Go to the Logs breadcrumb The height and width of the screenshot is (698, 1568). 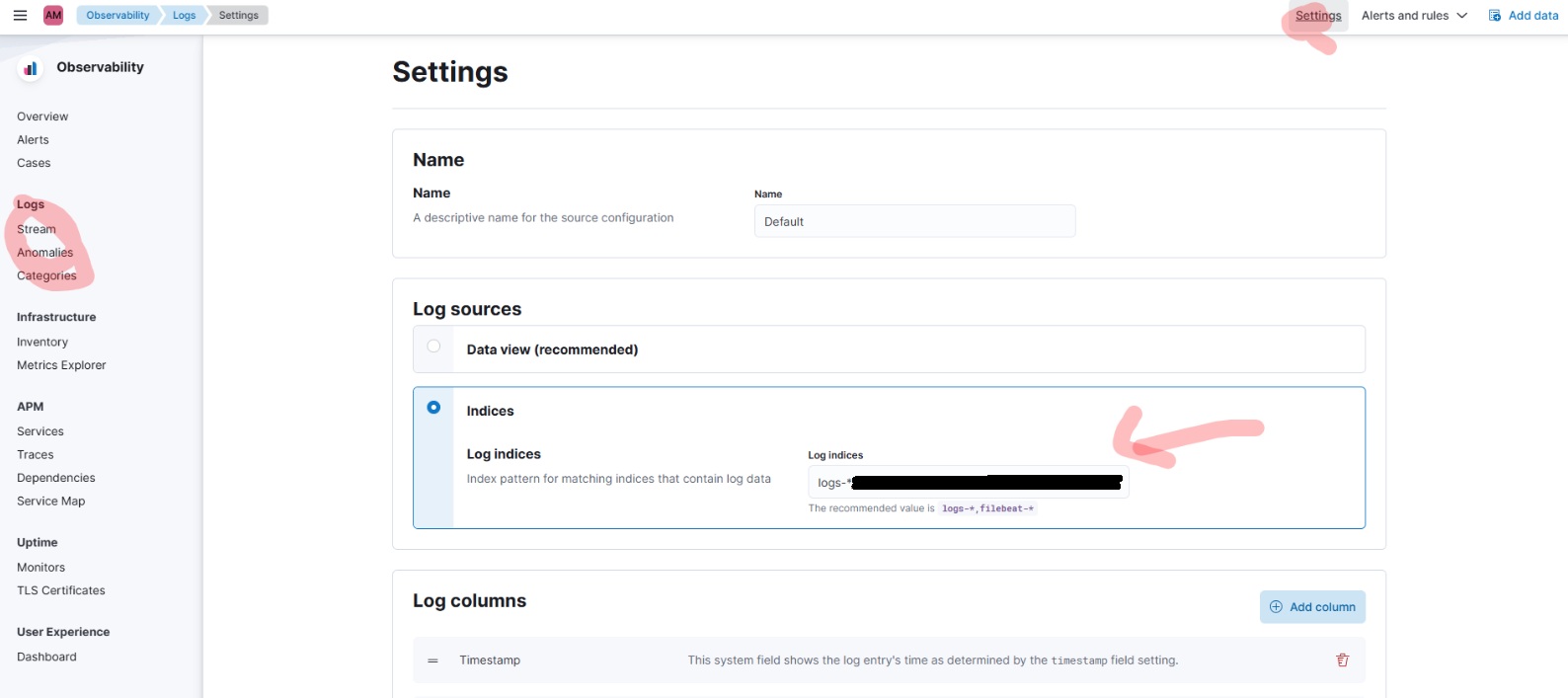click(184, 15)
